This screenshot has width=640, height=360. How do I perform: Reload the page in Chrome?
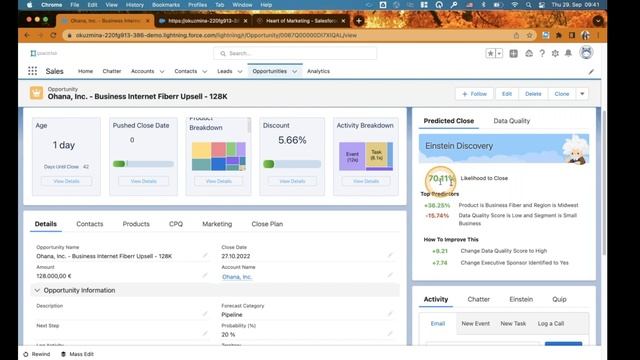click(x=53, y=36)
